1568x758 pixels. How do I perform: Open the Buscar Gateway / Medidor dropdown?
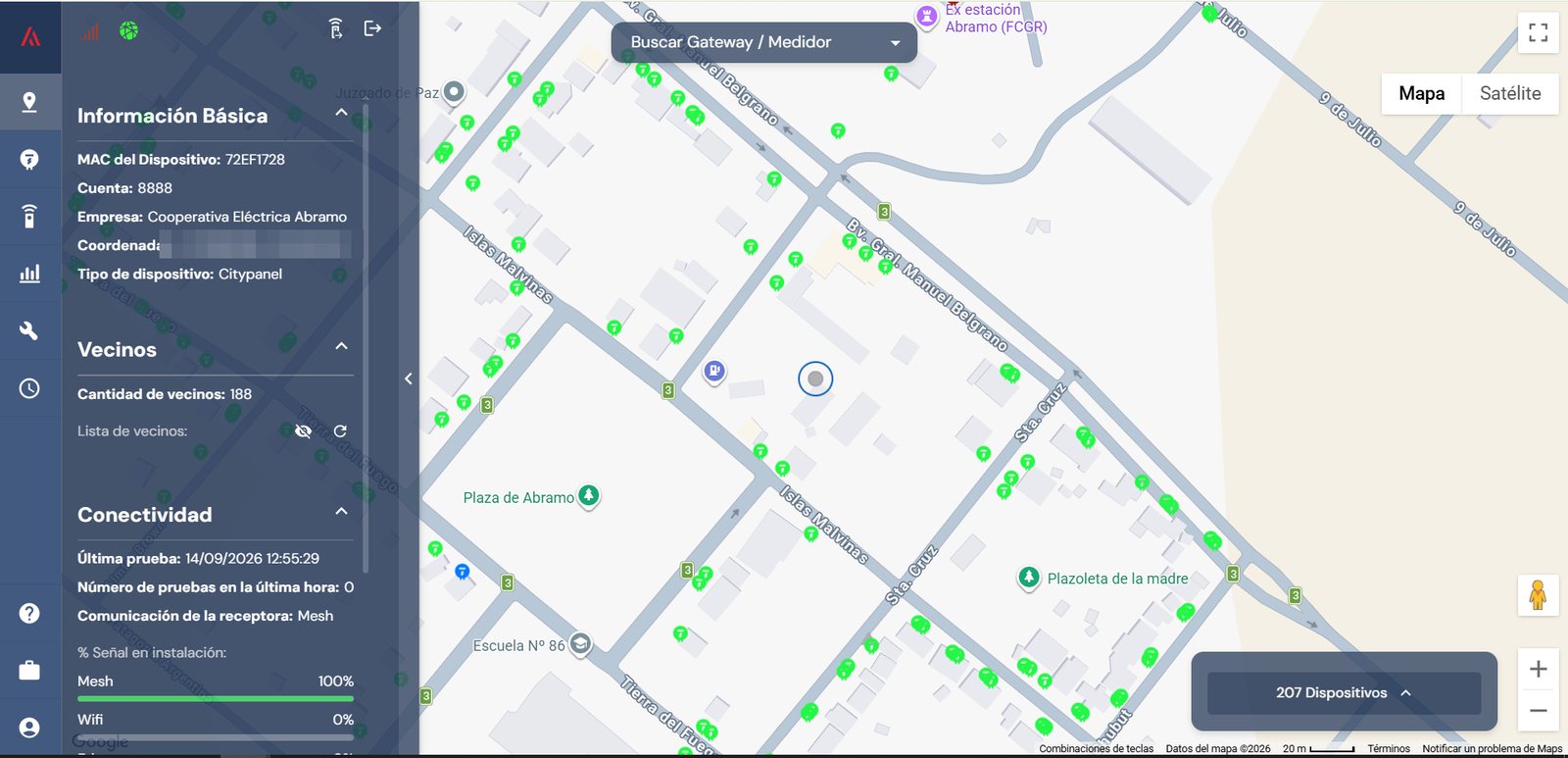click(x=764, y=42)
